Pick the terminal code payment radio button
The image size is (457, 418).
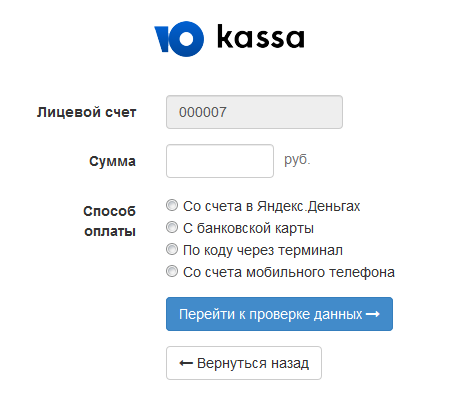pyautogui.click(x=172, y=249)
